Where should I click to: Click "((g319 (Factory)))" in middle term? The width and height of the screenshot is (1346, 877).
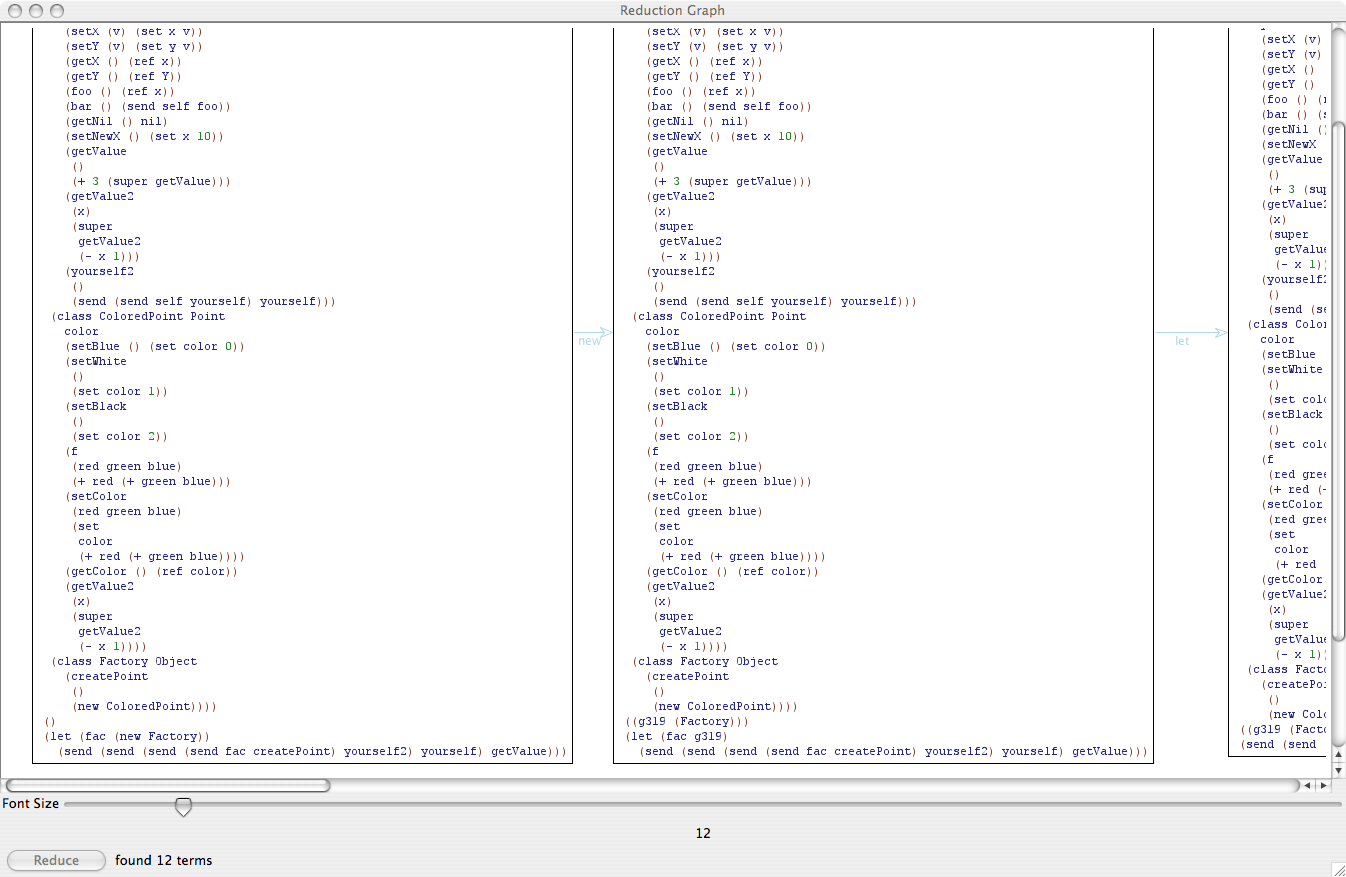pos(687,721)
